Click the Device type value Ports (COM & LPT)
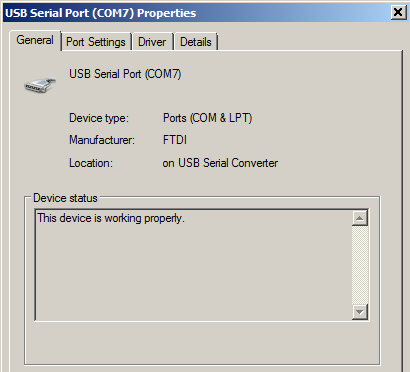 click(207, 118)
